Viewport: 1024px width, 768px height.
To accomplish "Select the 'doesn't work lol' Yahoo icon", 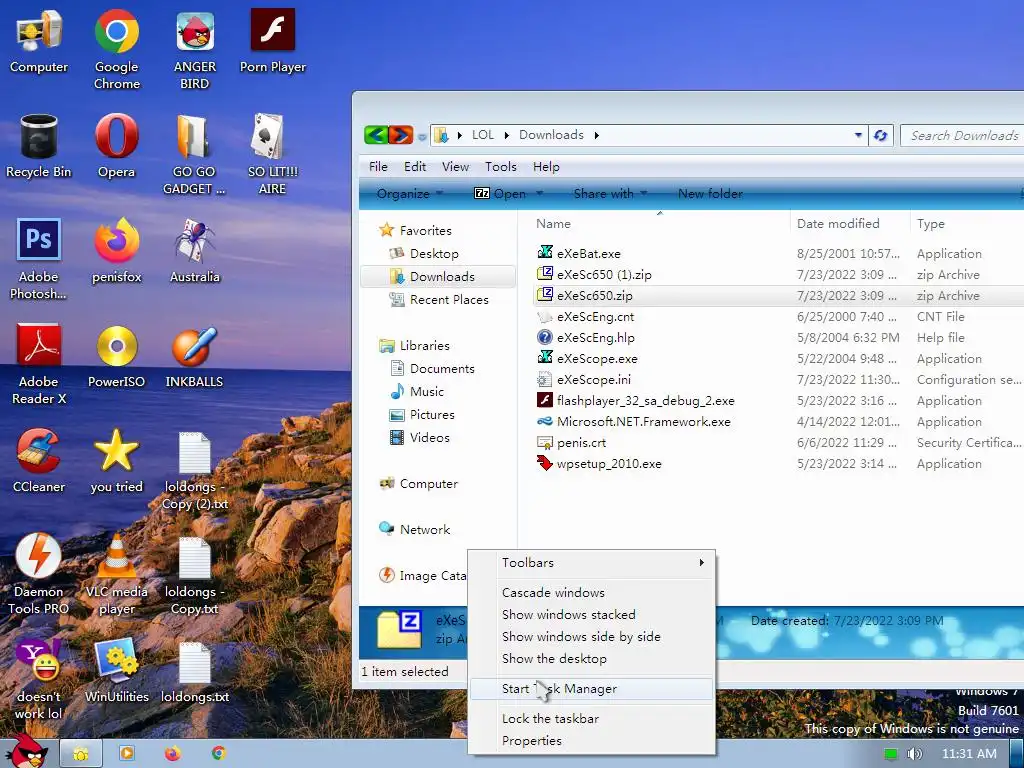I will [39, 679].
